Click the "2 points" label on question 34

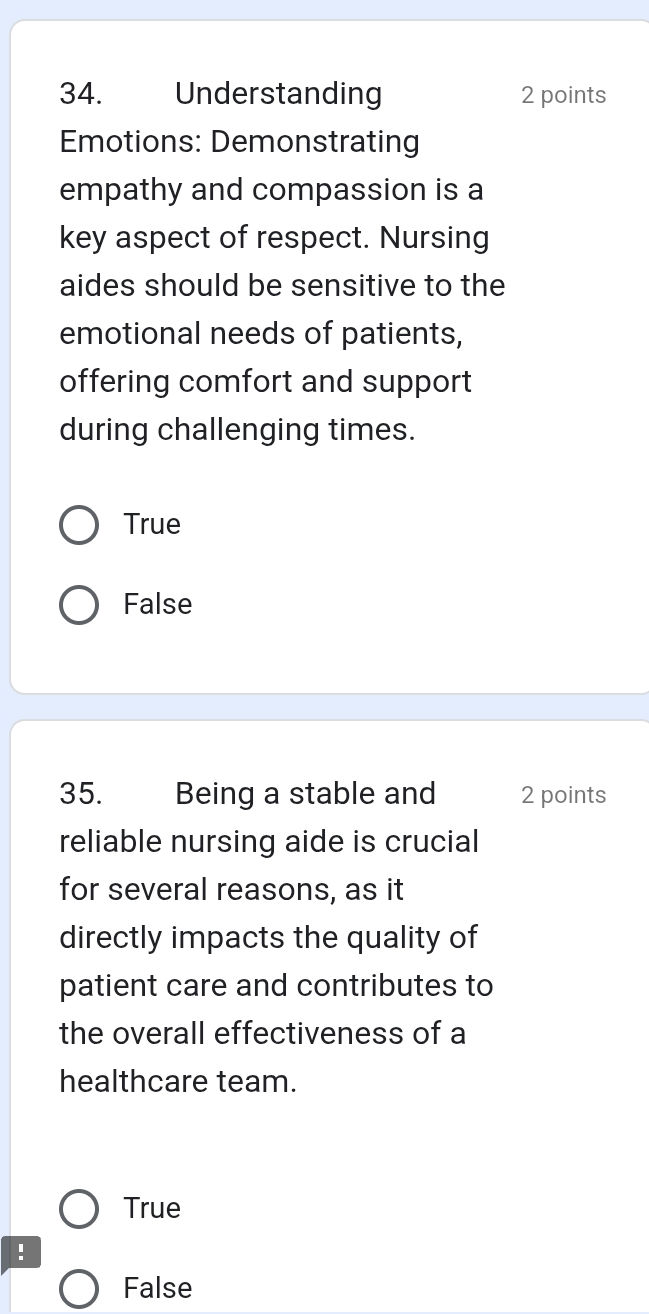tap(563, 95)
